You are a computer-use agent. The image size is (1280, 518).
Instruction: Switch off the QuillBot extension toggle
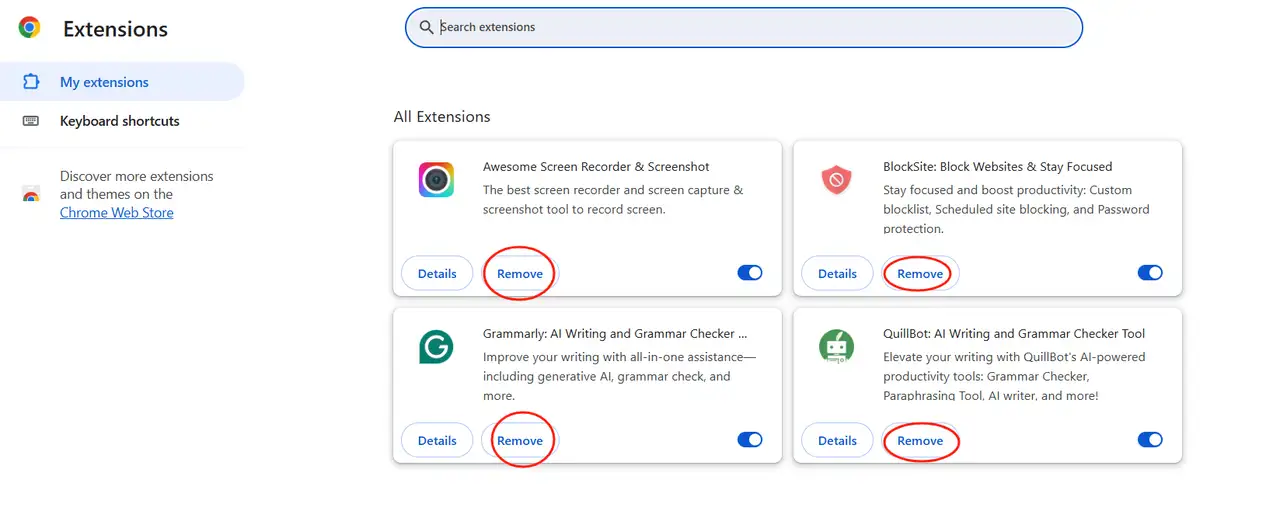[1150, 440]
